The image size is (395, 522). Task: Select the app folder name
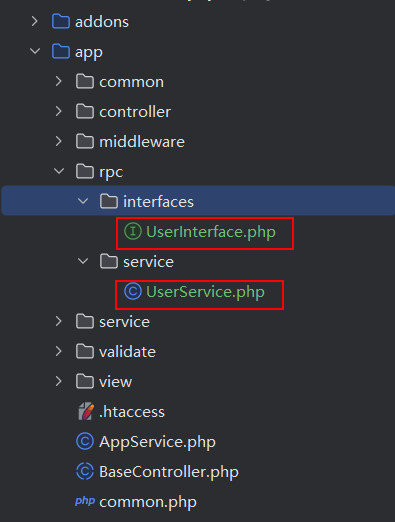89,53
